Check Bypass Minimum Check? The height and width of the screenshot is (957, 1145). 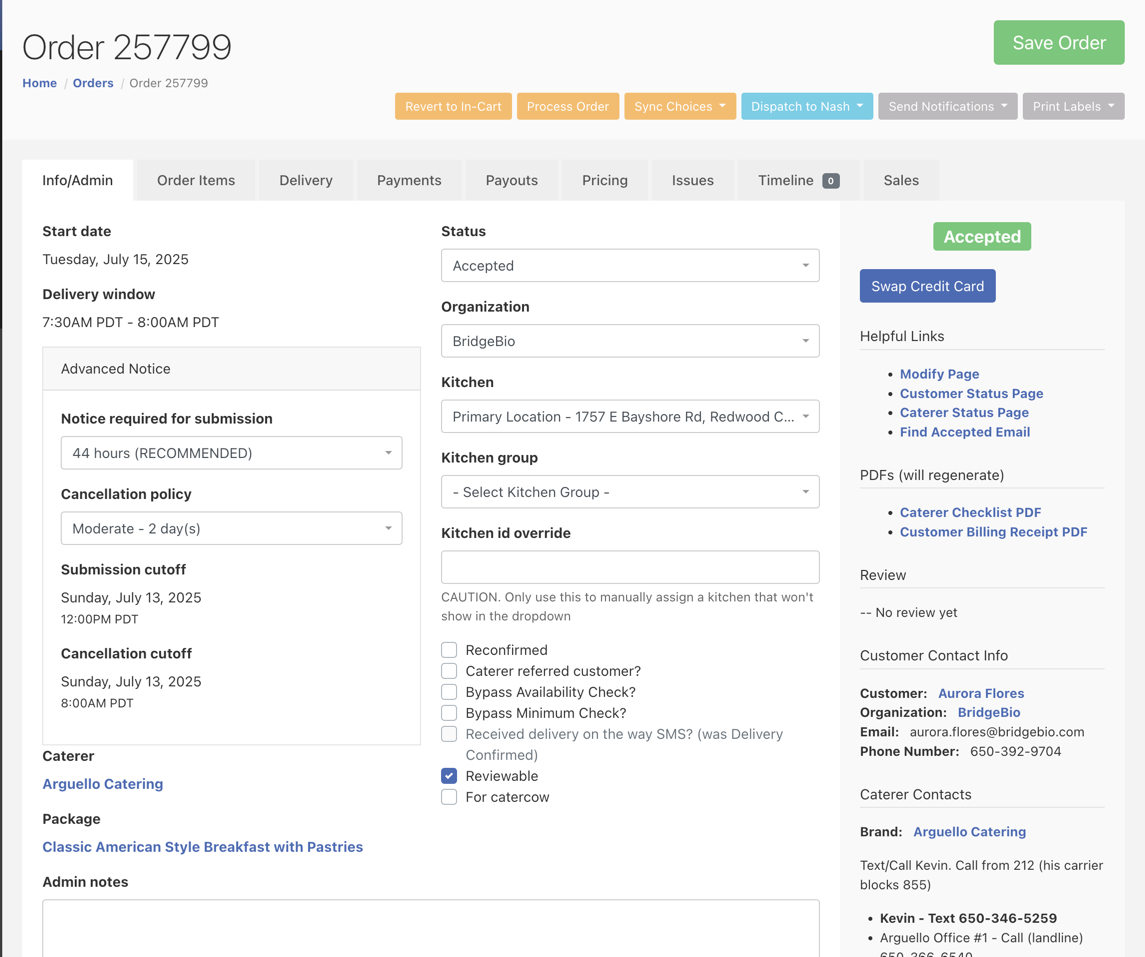point(449,712)
